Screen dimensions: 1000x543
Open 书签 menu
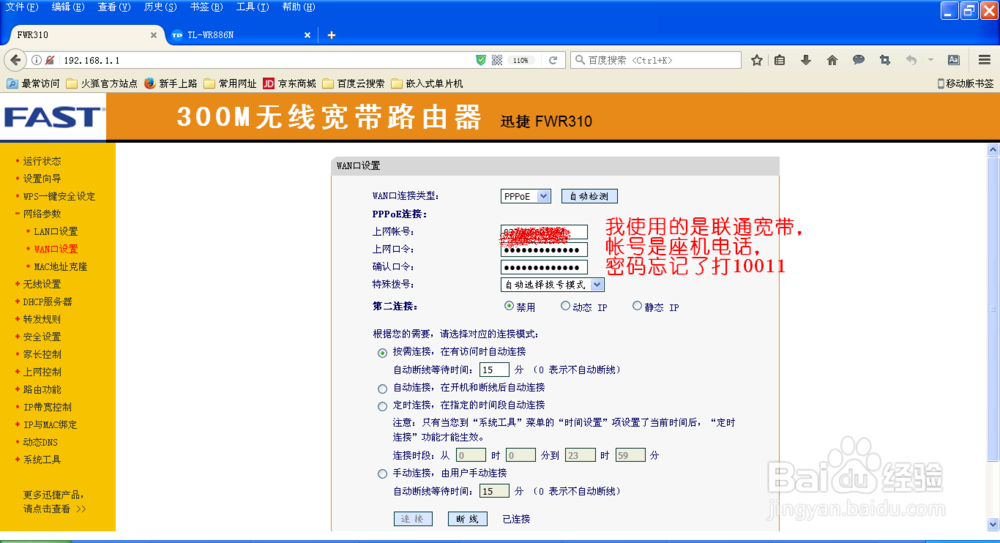[x=206, y=7]
